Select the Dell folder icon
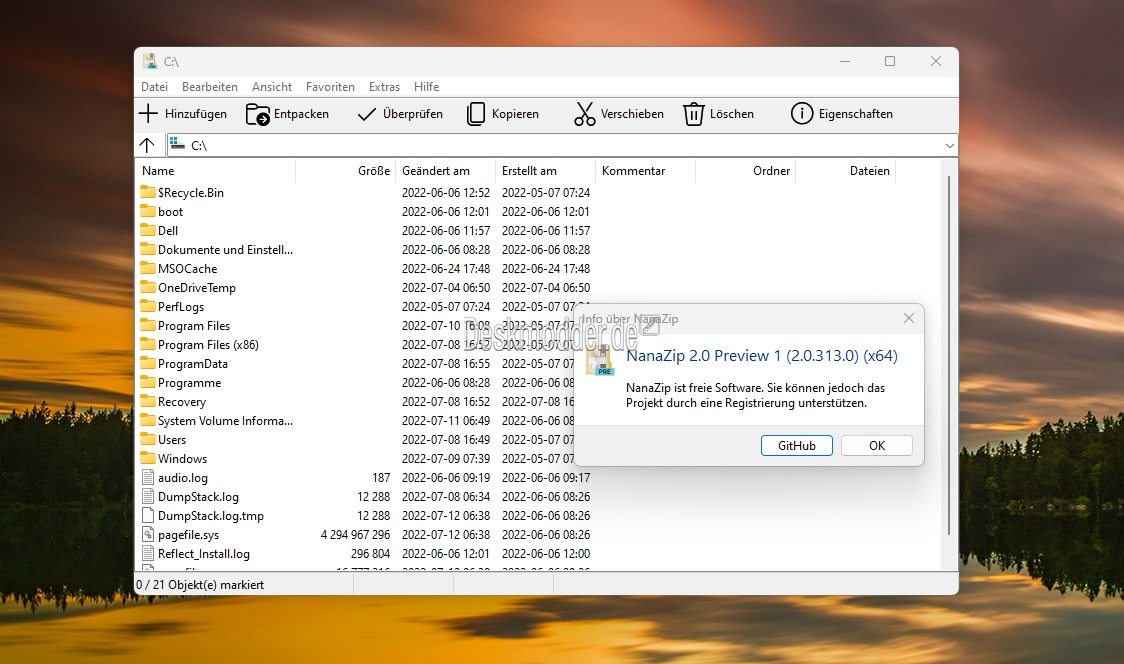This screenshot has height=664, width=1124. pos(148,229)
